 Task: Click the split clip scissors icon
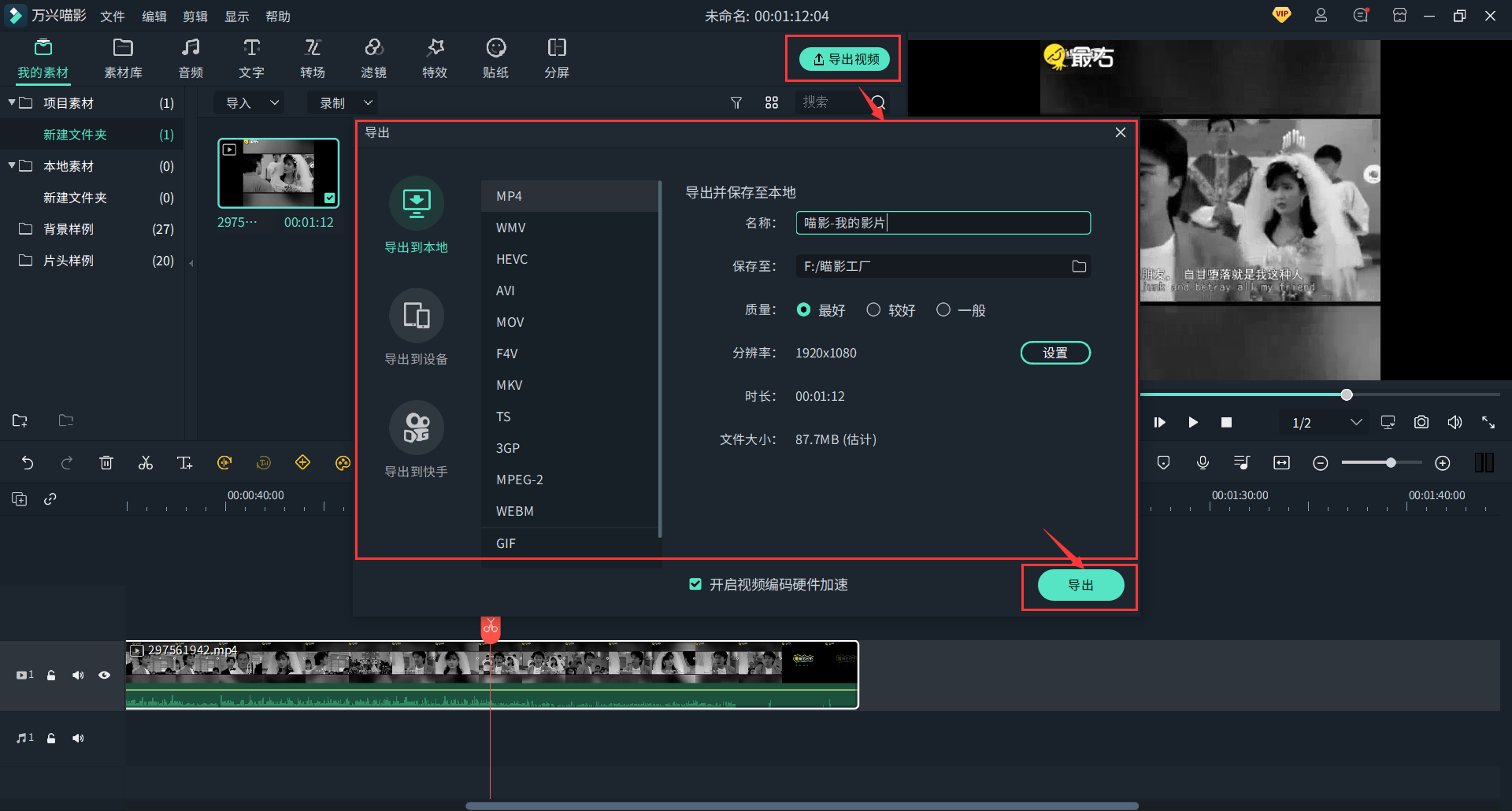145,462
